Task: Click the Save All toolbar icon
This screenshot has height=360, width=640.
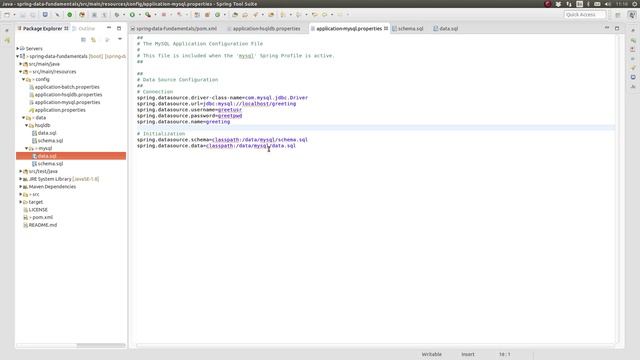Action: pos(33,15)
